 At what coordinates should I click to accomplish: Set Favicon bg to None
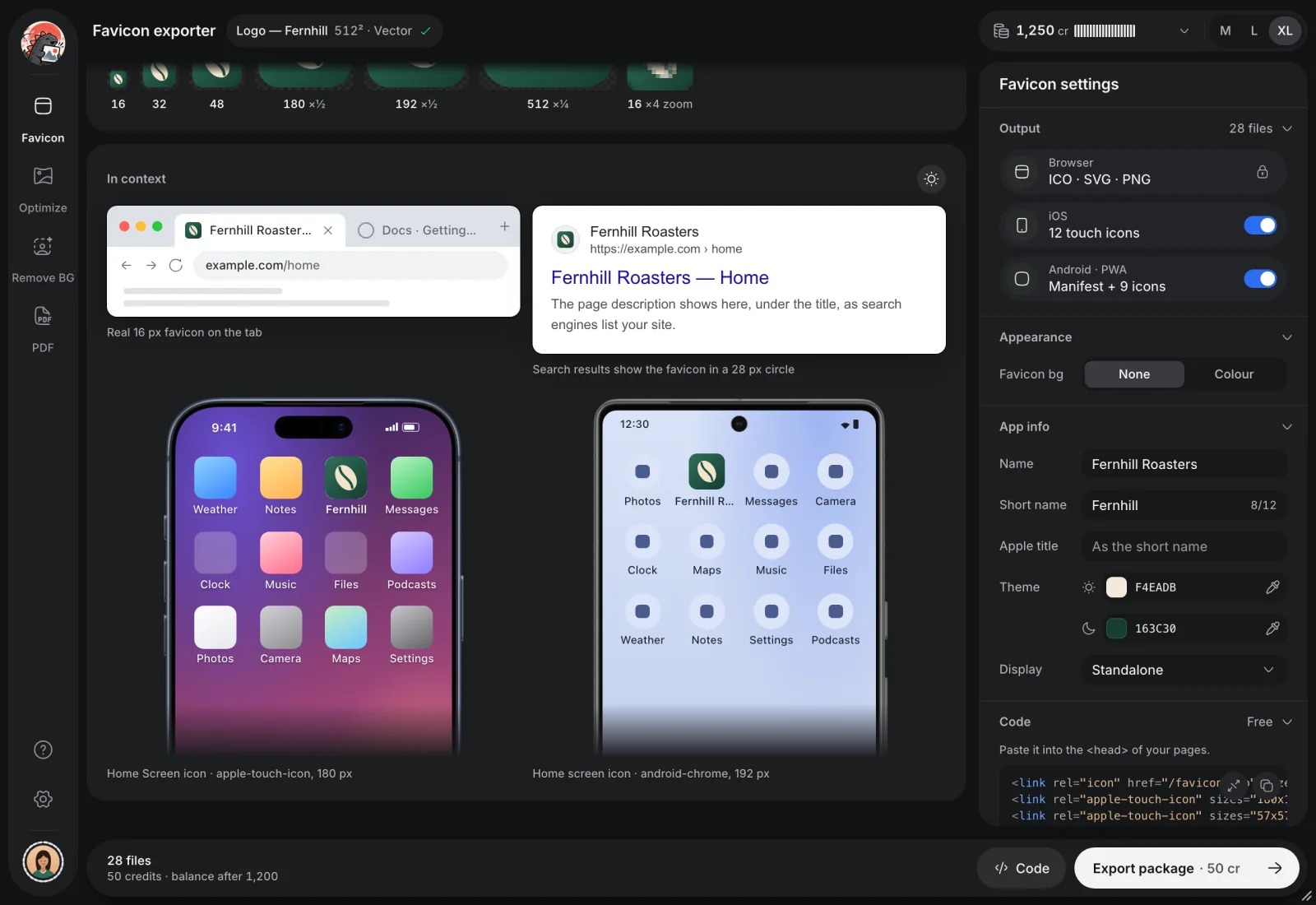click(x=1134, y=374)
